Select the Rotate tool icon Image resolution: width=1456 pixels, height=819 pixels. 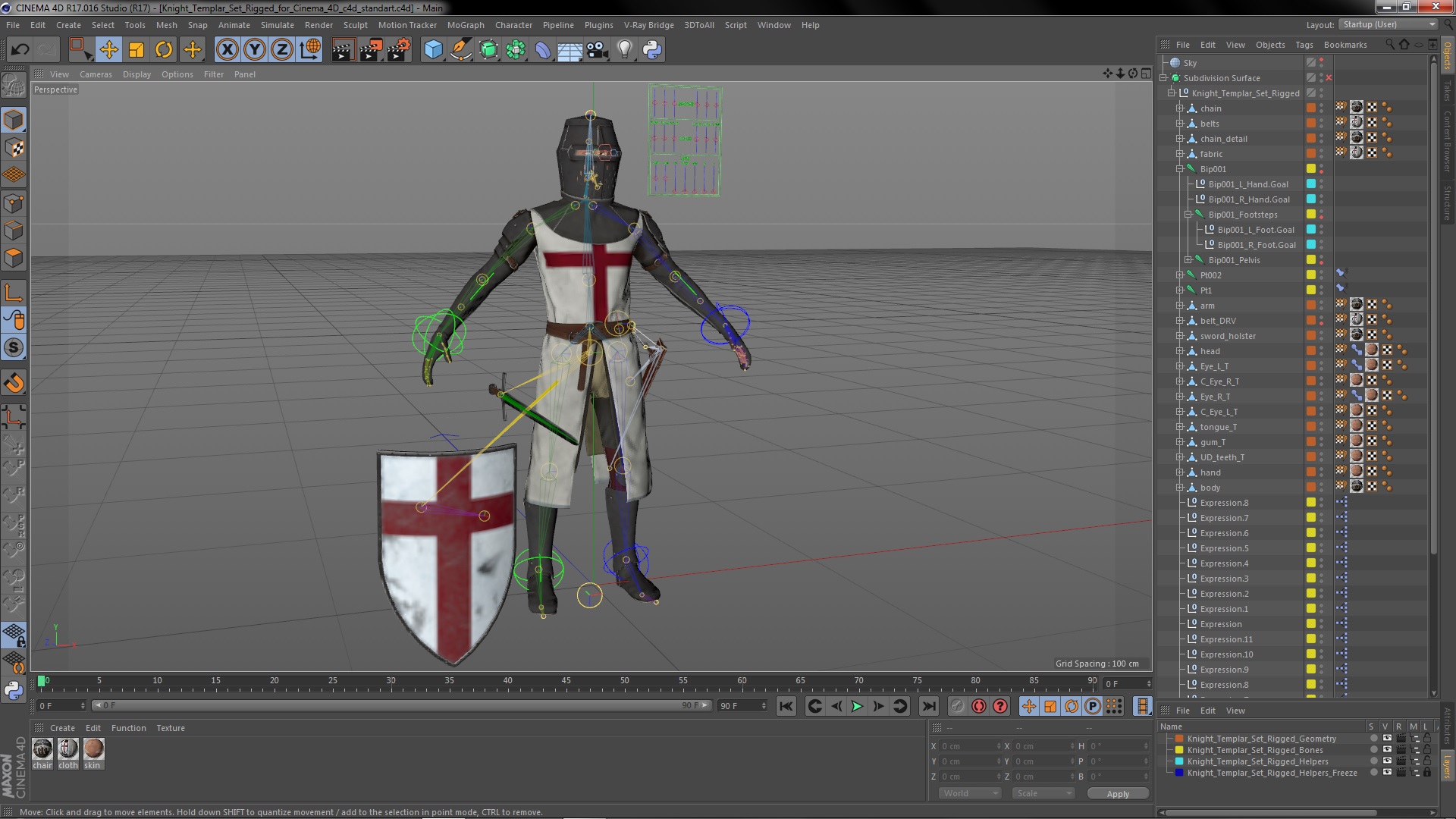tap(164, 50)
